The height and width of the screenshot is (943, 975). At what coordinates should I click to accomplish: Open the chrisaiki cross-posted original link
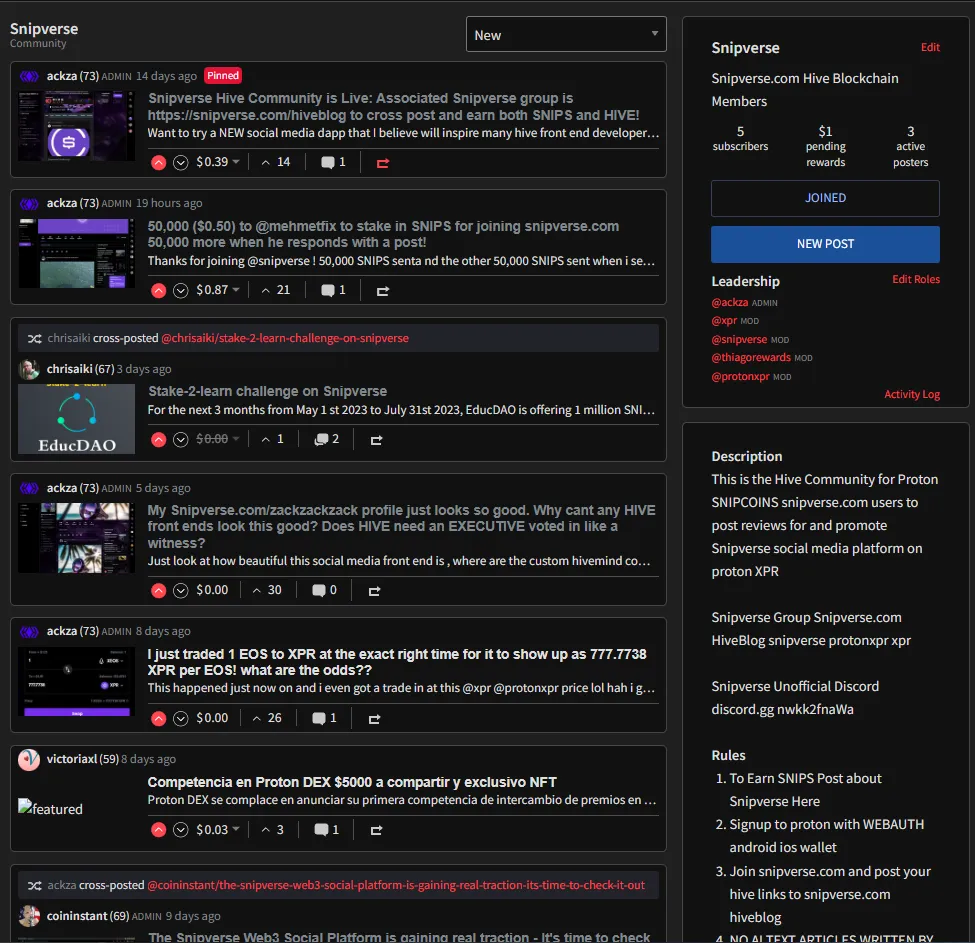click(x=285, y=338)
